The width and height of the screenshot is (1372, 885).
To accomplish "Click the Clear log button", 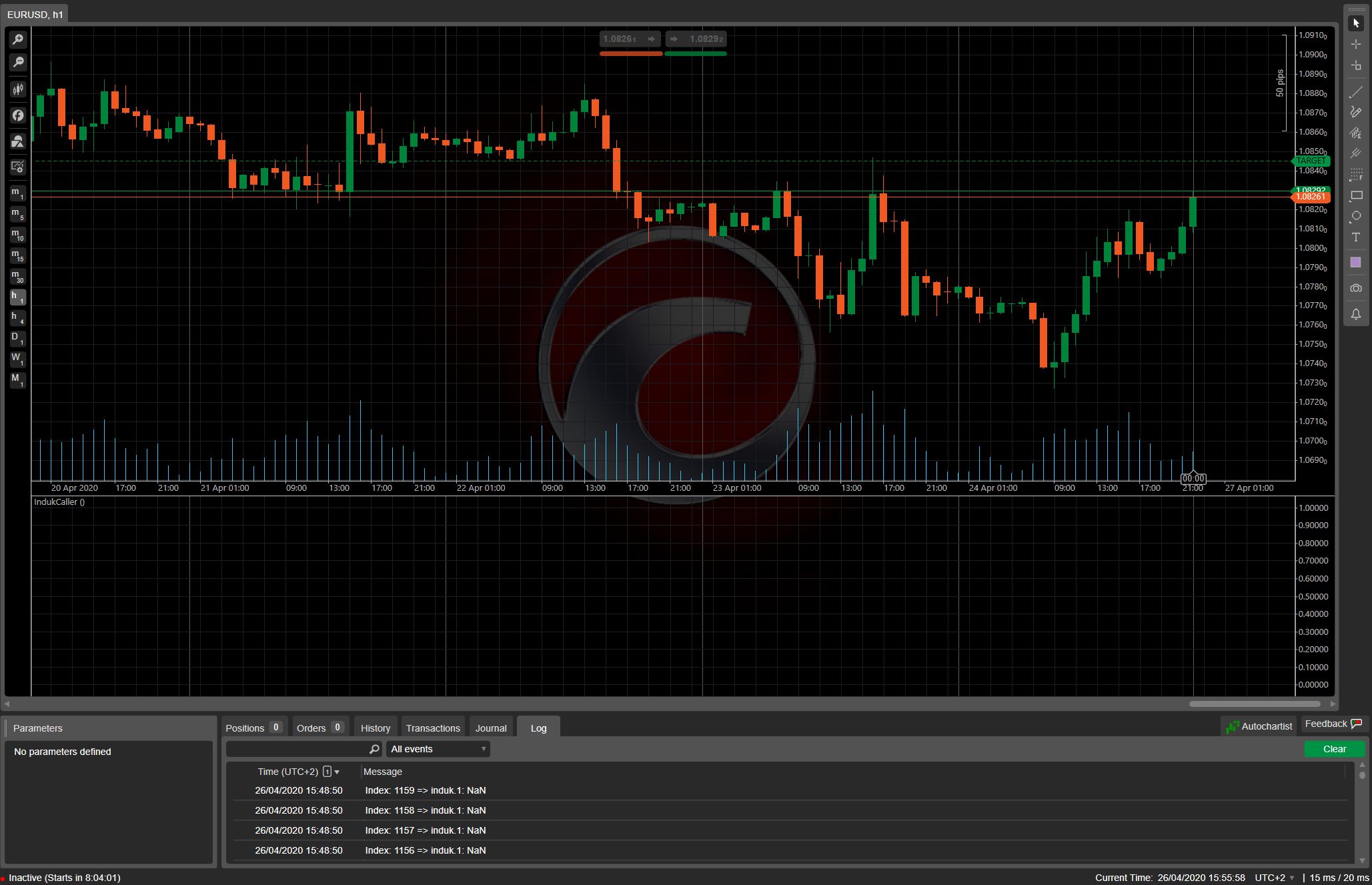I will click(x=1334, y=749).
